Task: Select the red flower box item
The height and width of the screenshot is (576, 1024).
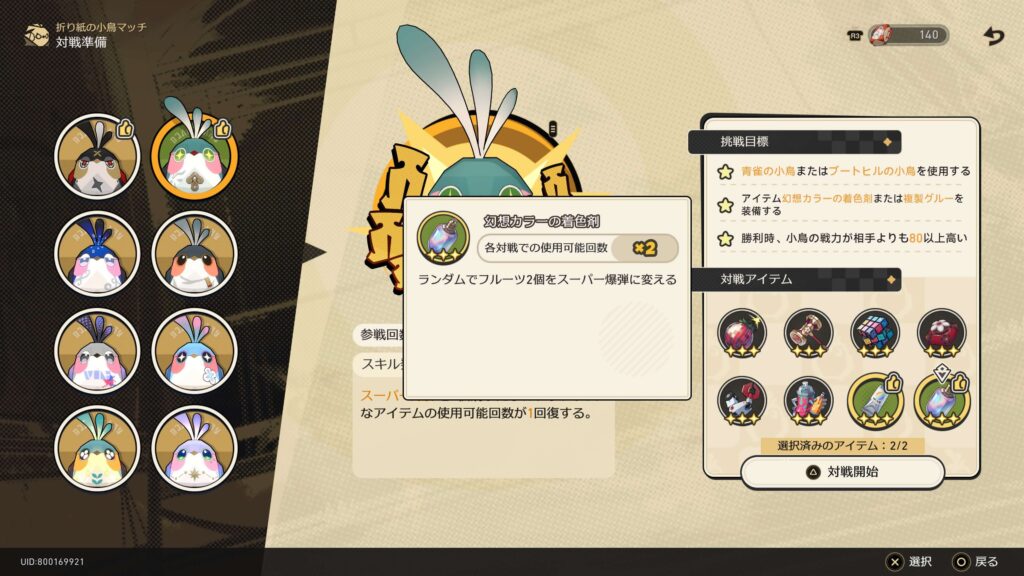Action: pos(942,333)
